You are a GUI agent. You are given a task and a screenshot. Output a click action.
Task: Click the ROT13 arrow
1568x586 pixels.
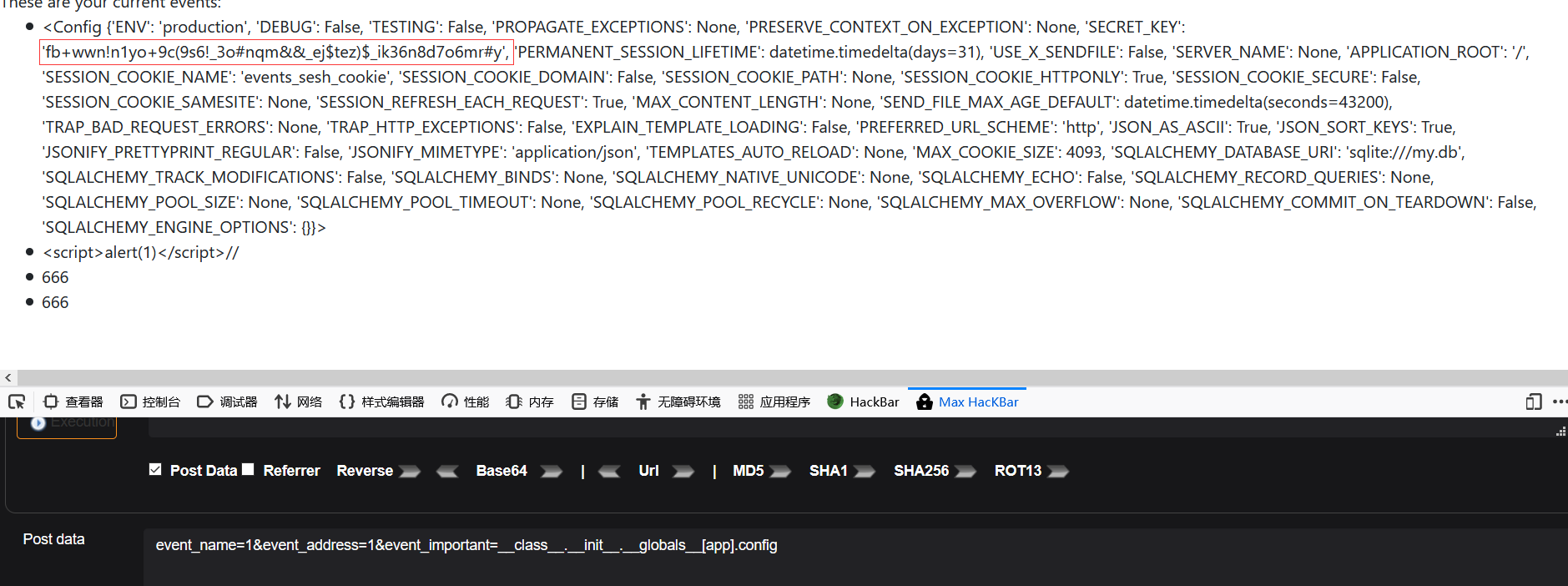[1058, 472]
